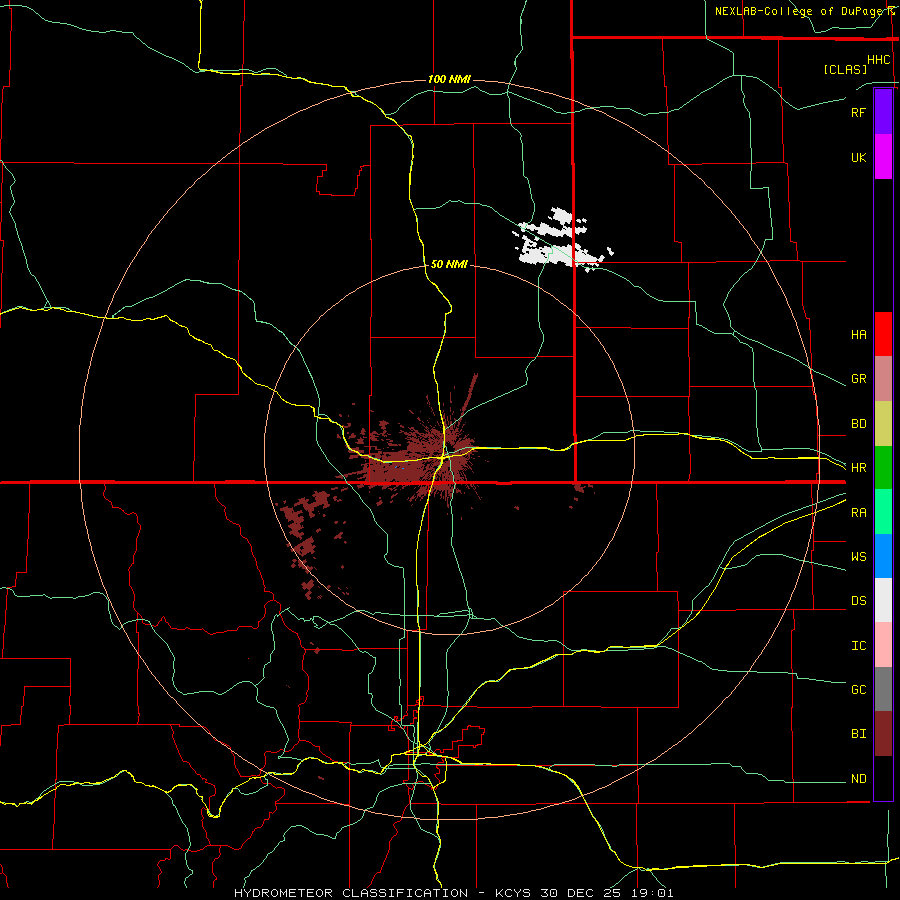Click the GC legend label
Image resolution: width=900 pixels, height=900 pixels.
tap(858, 689)
